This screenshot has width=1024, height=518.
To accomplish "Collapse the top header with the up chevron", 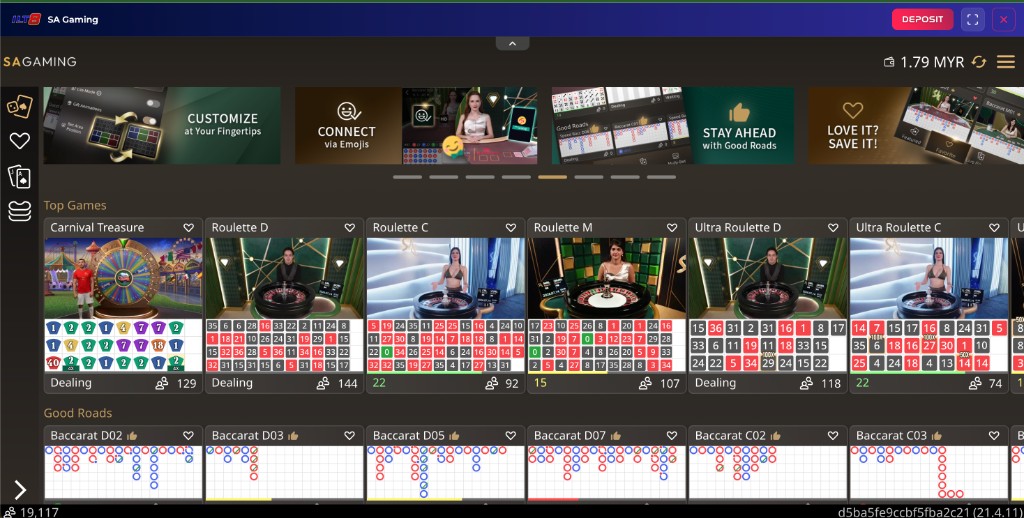I will click(513, 44).
